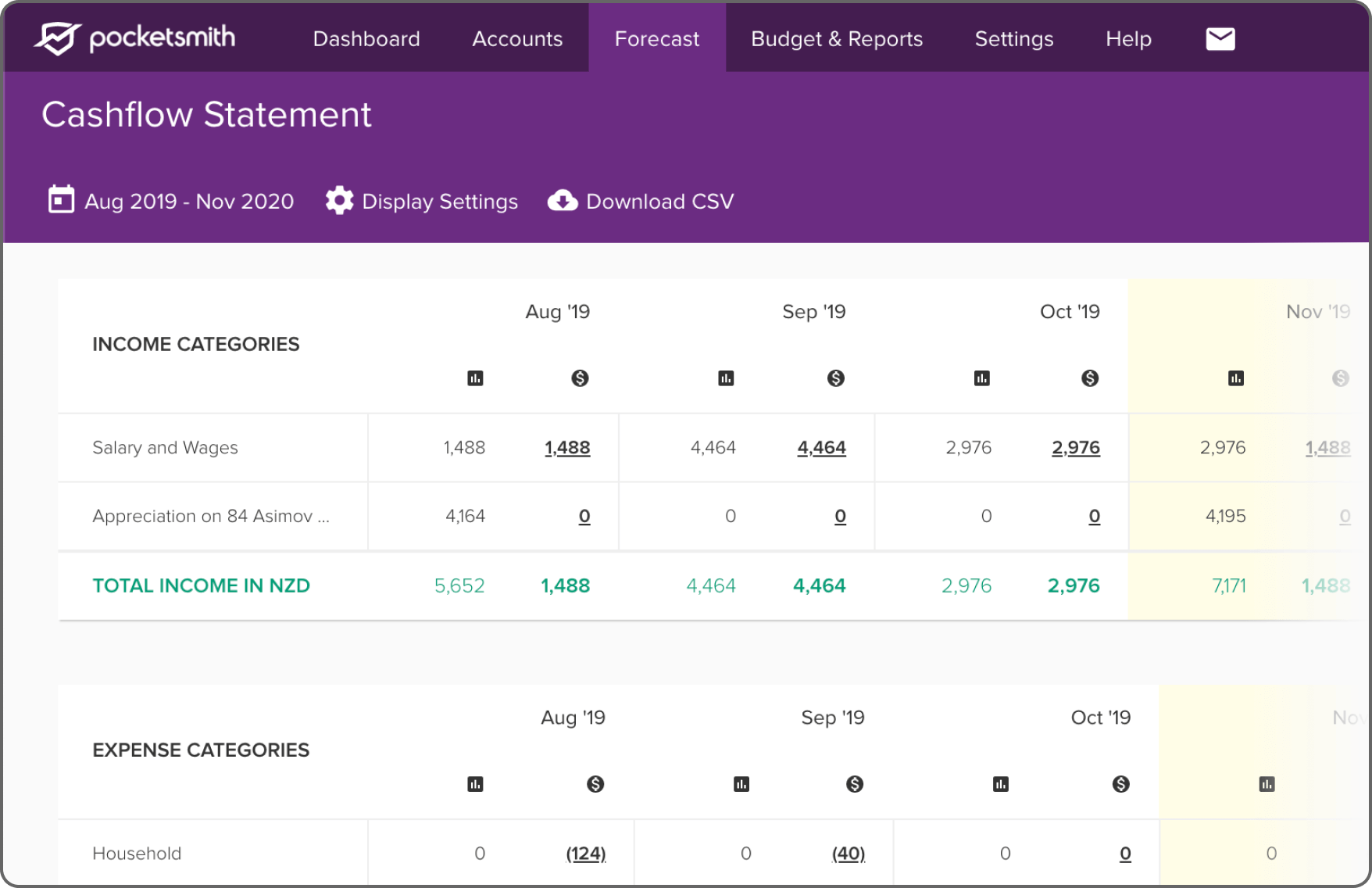Open the date range Aug 2019 - Nov 2020

[x=189, y=202]
